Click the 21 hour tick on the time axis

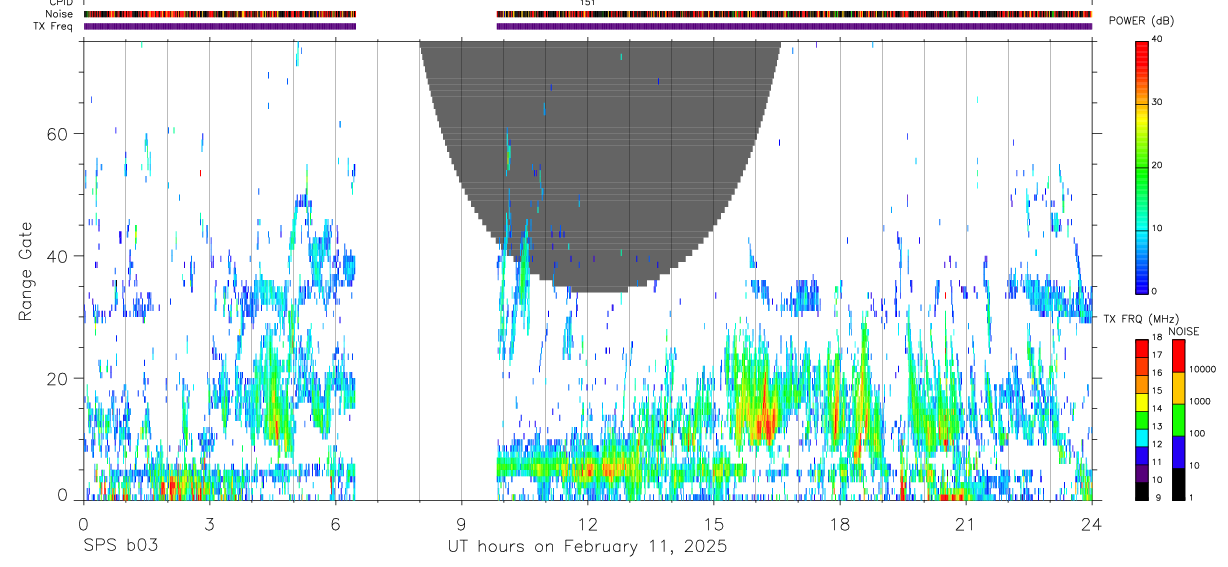965,524
